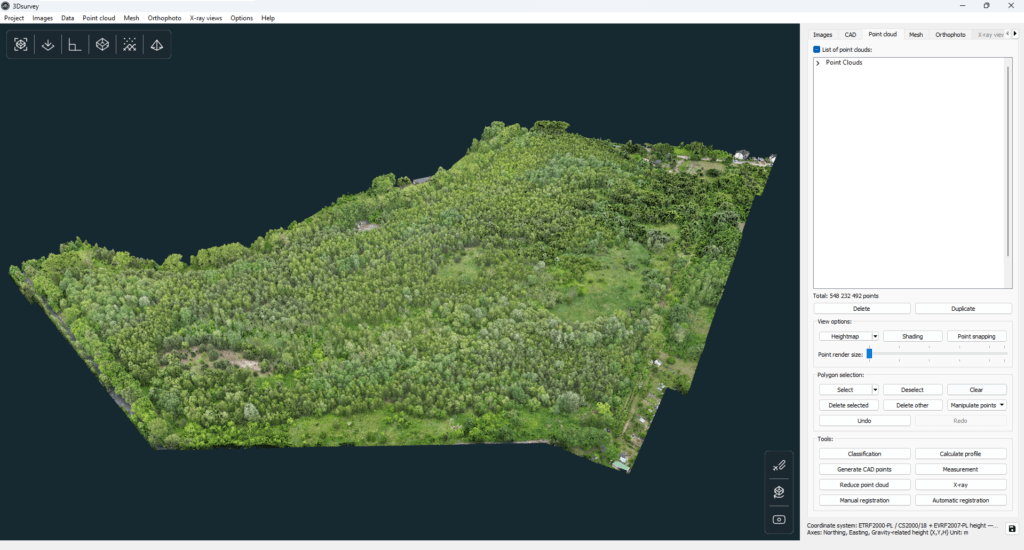Switch to the X-ray views panel tab
Screen dimensions: 1024x550
(989, 35)
